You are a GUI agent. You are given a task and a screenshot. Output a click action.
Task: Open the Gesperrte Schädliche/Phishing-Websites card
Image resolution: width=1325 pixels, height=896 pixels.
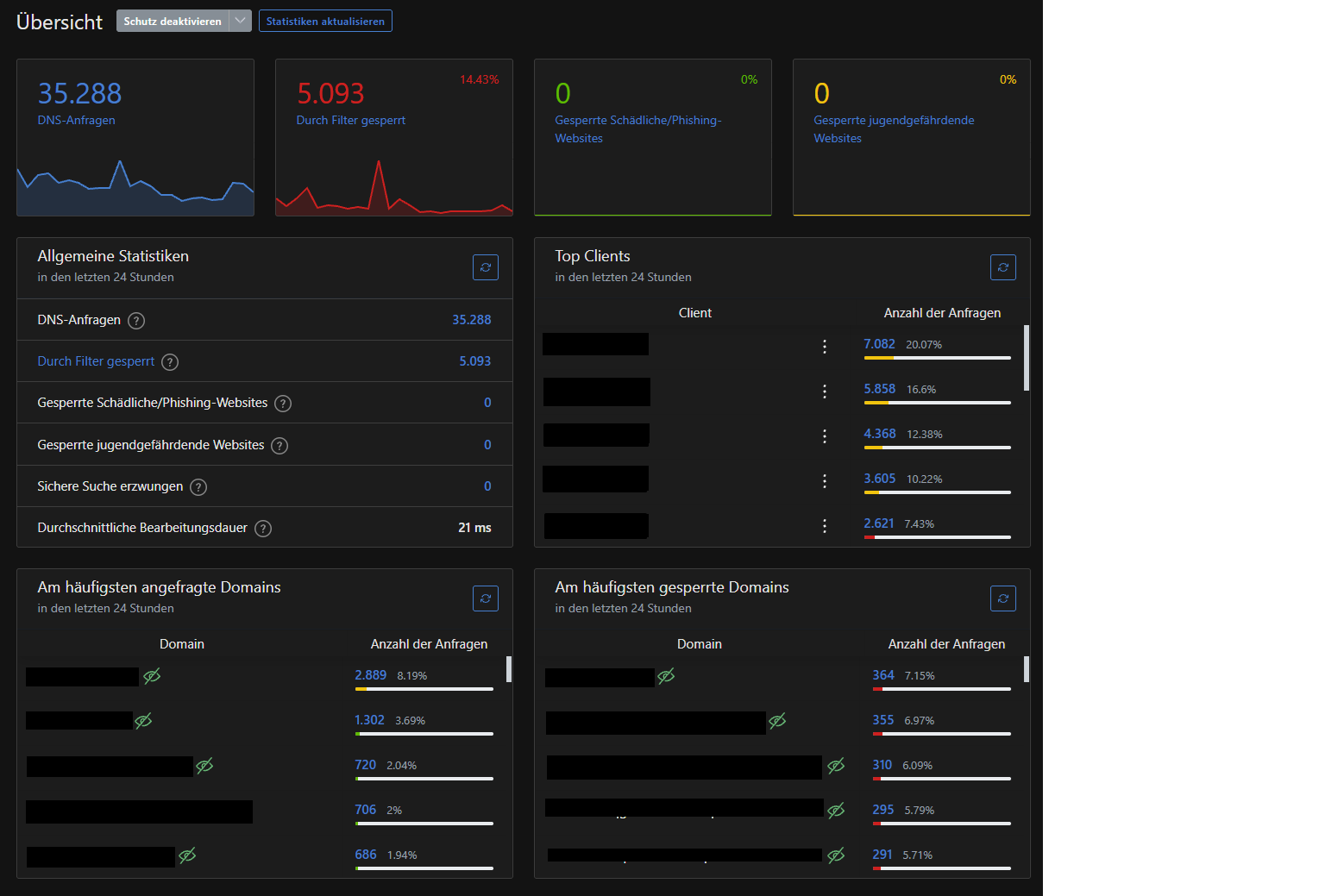pyautogui.click(x=653, y=137)
